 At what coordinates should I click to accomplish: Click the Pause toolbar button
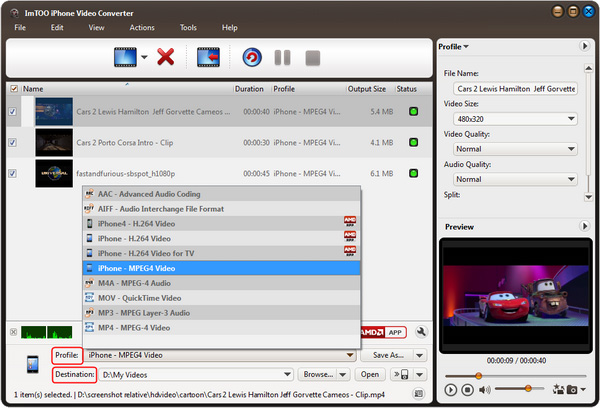(x=282, y=58)
